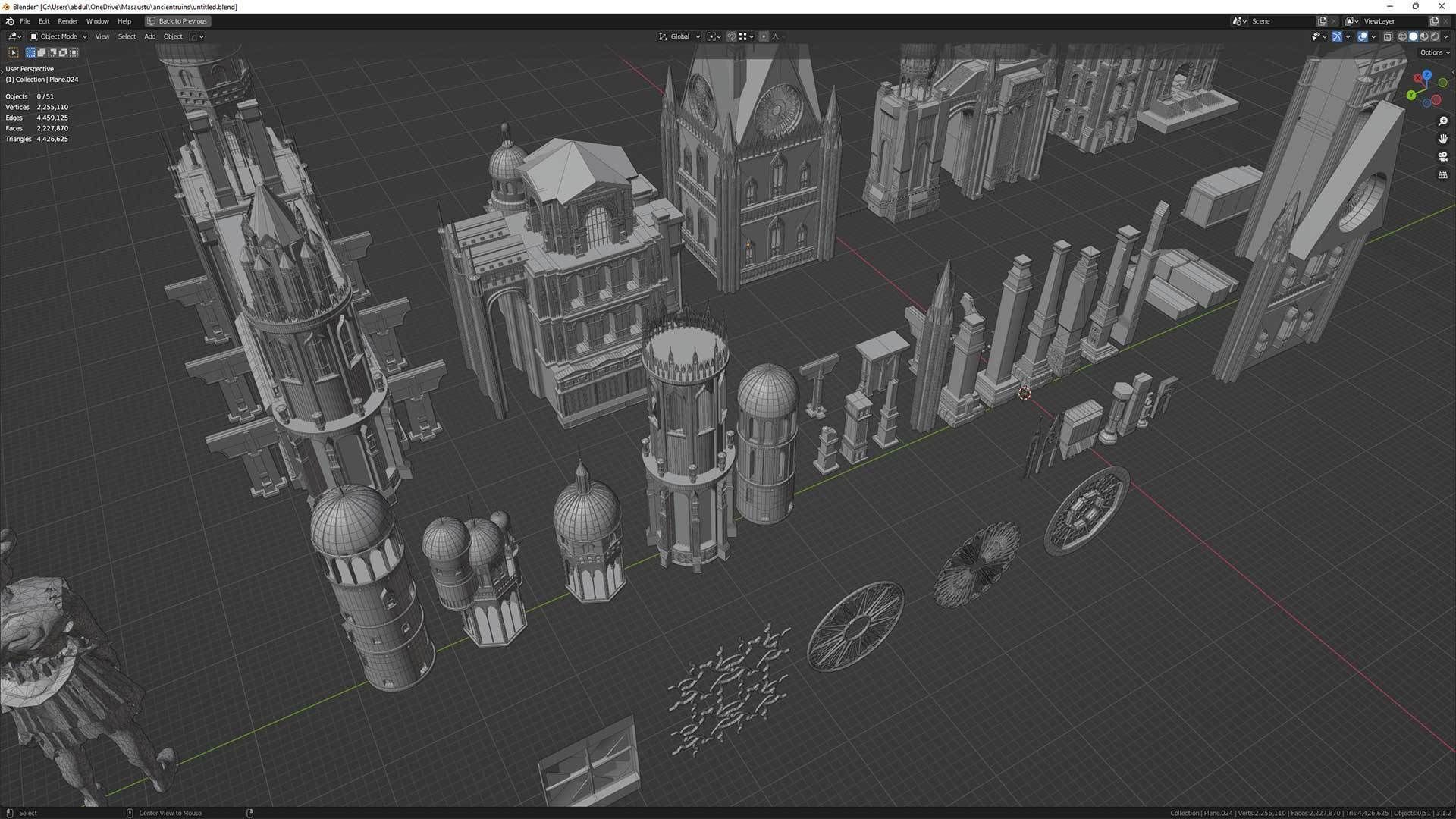1456x819 pixels.
Task: Click the add view layer icon
Action: pyautogui.click(x=1434, y=21)
